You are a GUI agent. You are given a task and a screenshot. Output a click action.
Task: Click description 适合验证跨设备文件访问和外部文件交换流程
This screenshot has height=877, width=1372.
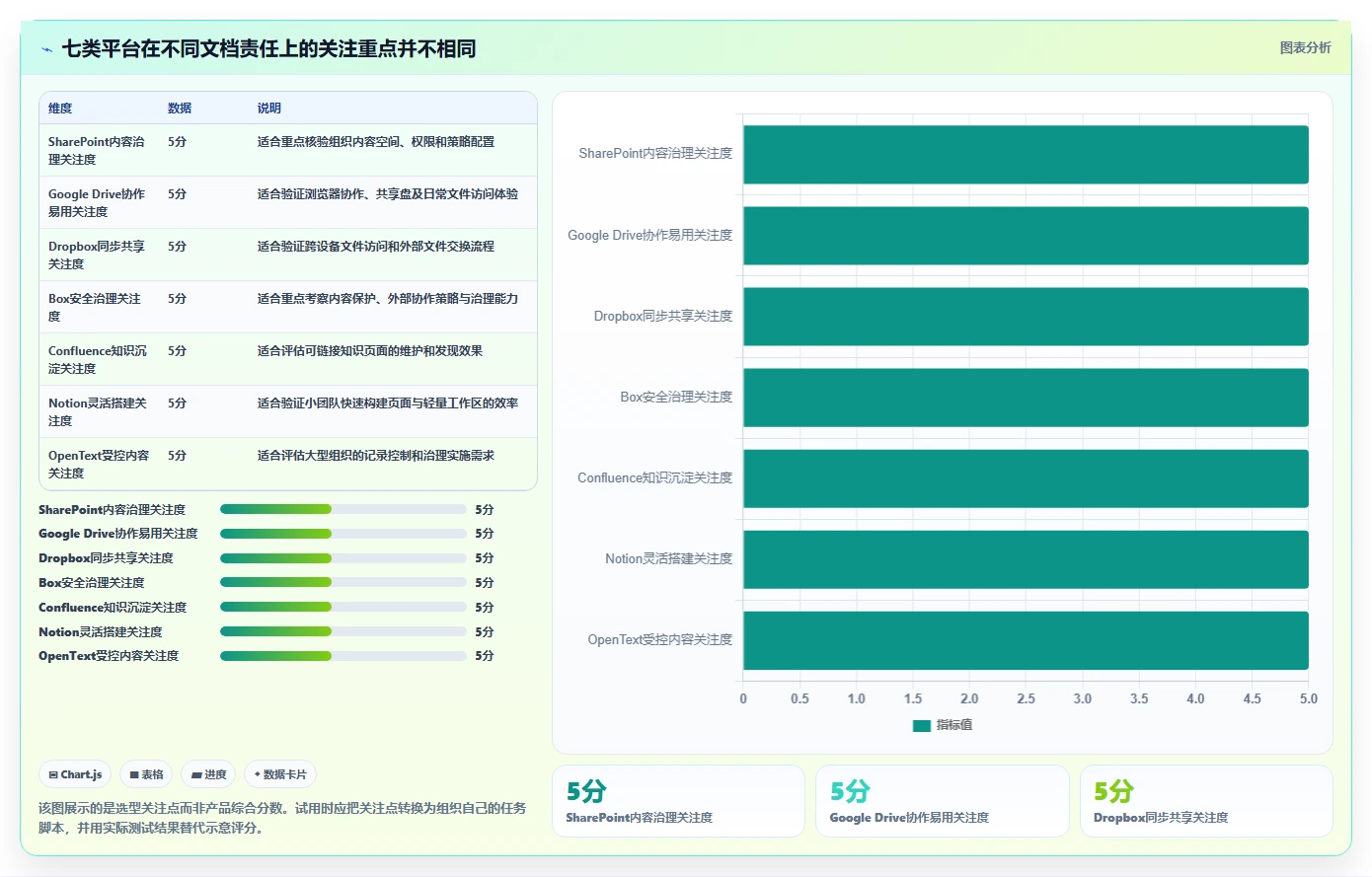(376, 246)
